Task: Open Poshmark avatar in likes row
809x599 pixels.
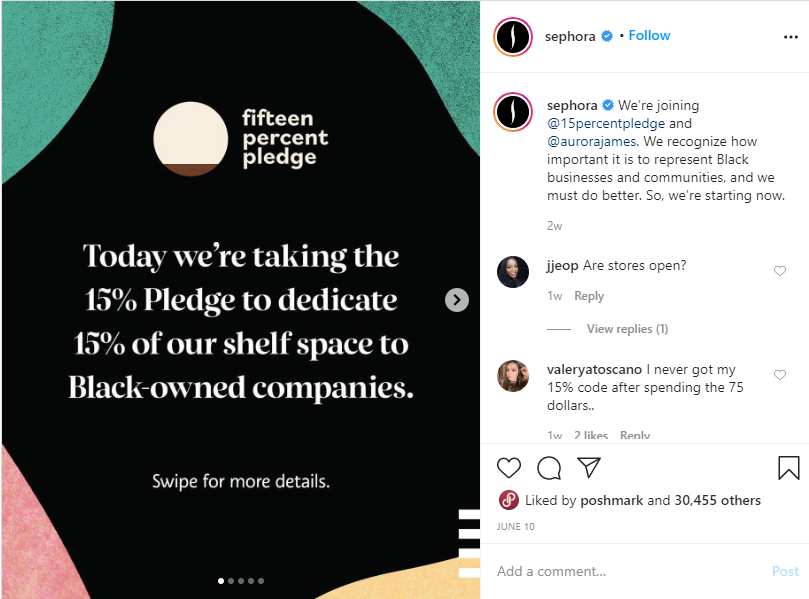Action: (508, 500)
